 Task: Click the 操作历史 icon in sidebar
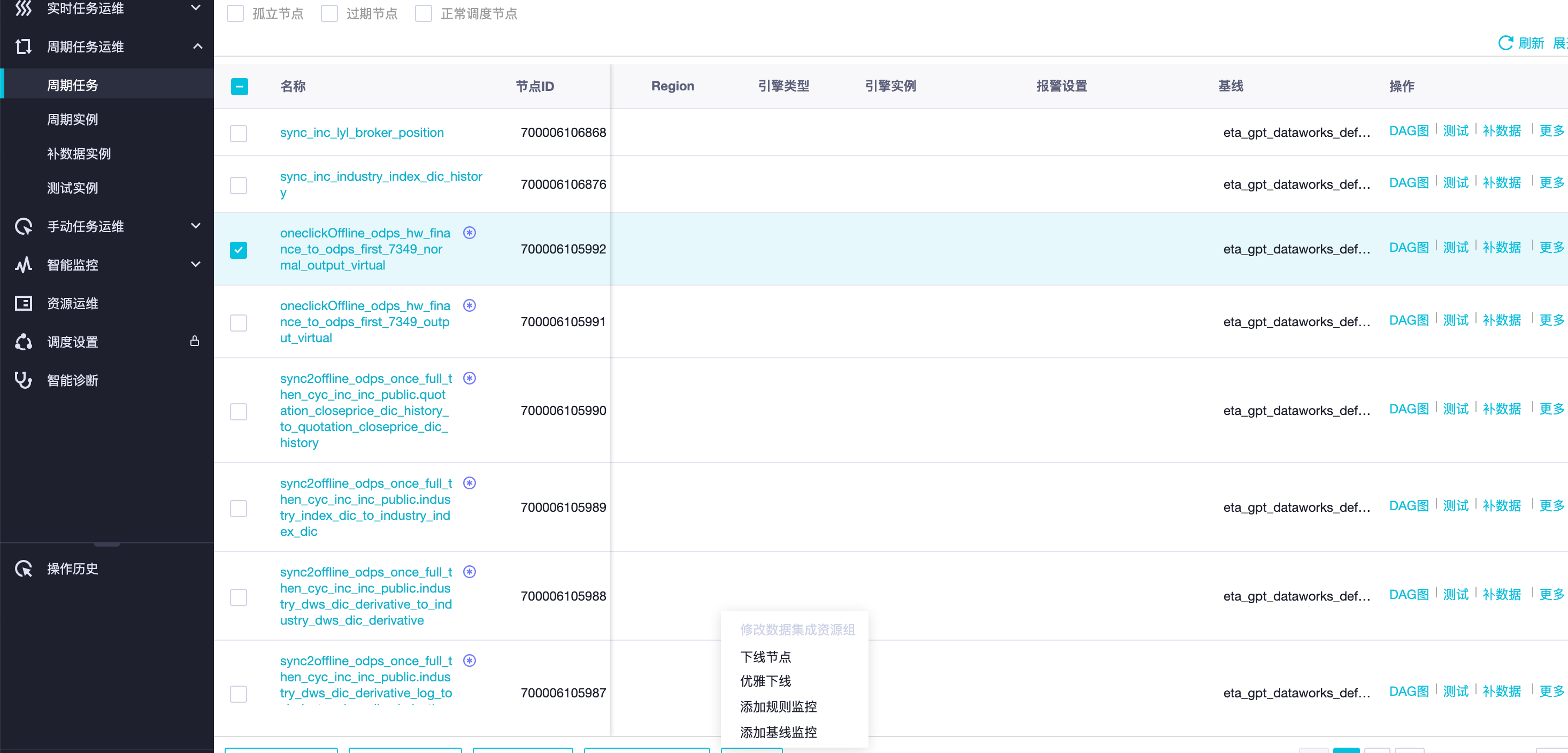click(23, 568)
